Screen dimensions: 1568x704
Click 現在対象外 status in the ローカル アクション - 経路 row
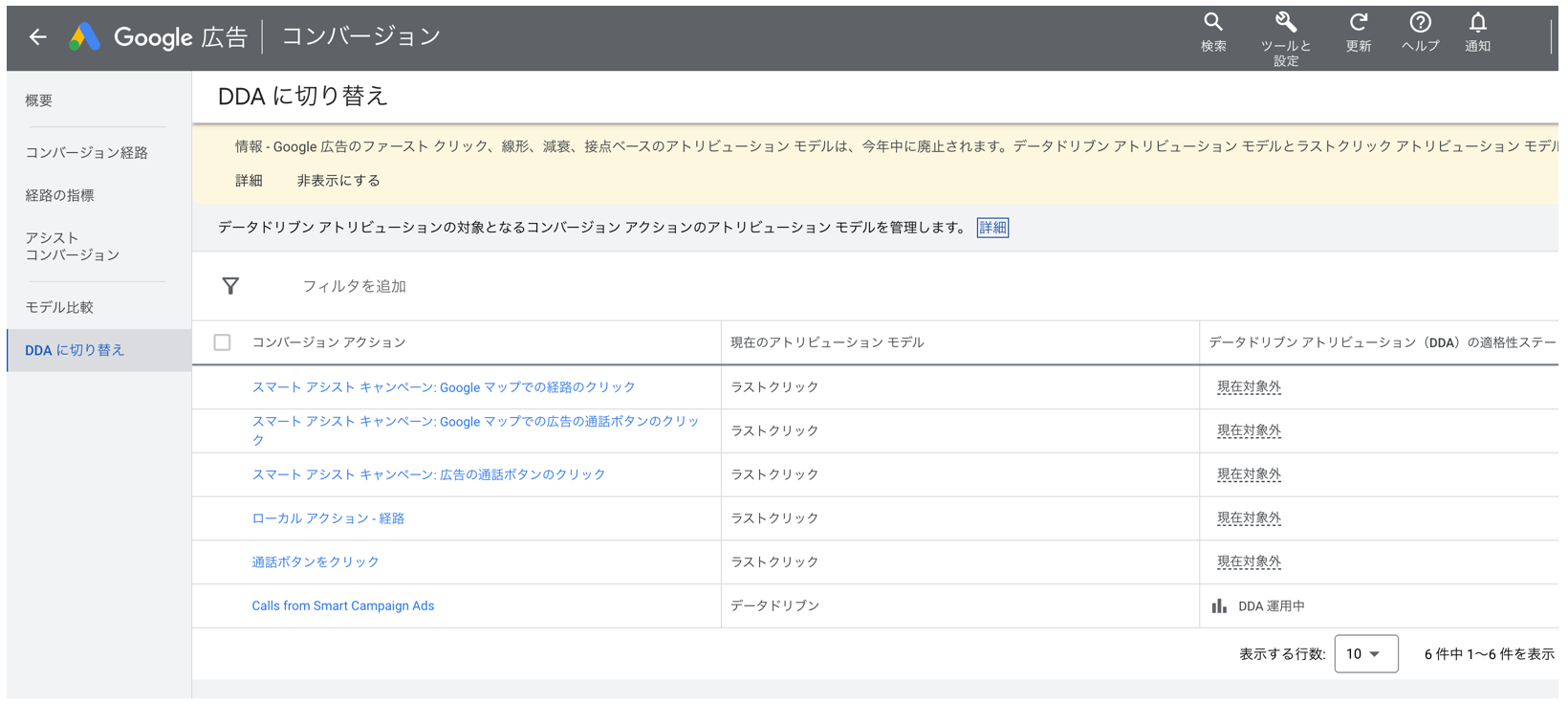pos(1249,518)
